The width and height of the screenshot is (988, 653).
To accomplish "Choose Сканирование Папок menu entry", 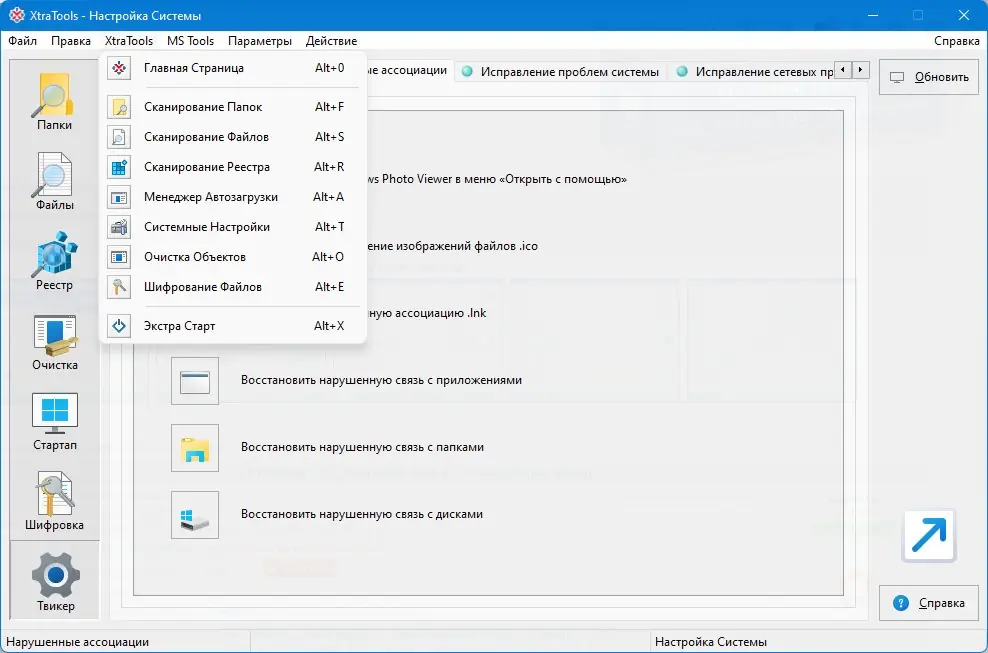I will pos(233,107).
